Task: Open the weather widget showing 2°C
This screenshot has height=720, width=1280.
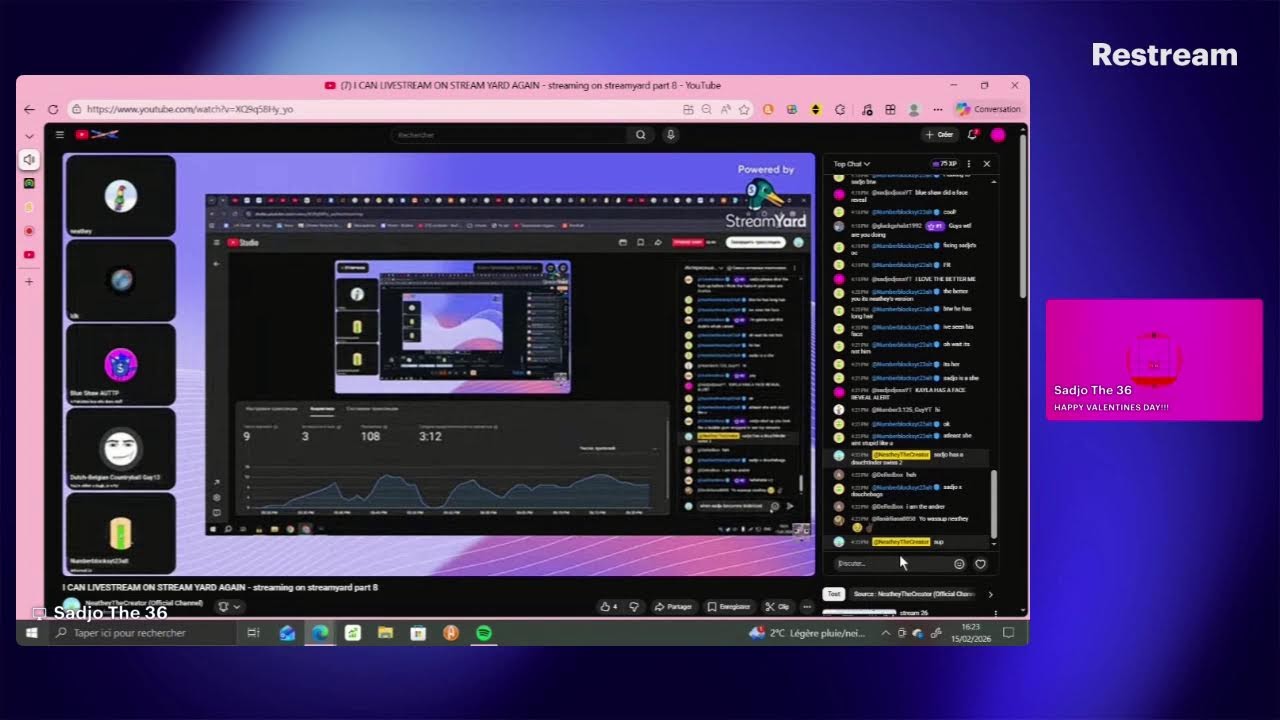Action: (x=807, y=633)
